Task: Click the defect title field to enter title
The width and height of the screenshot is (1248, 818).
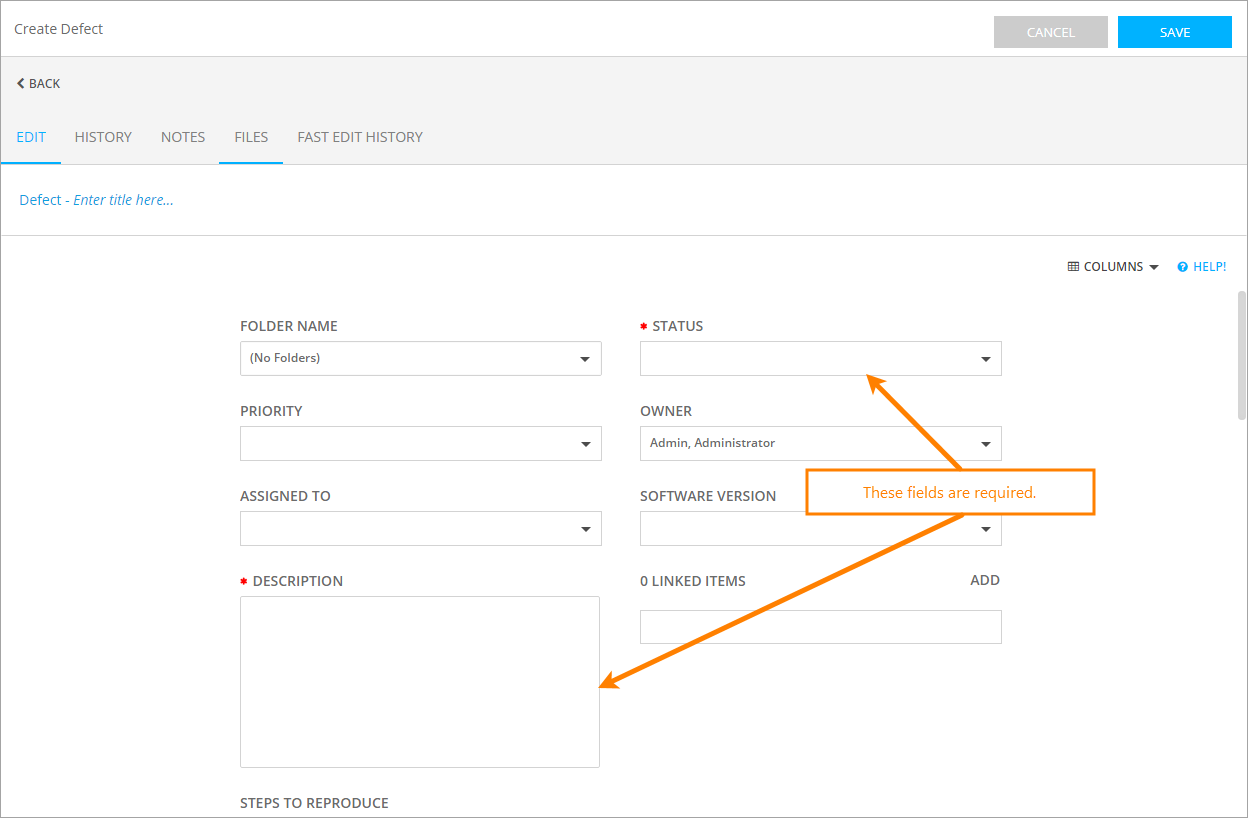Action: (123, 200)
